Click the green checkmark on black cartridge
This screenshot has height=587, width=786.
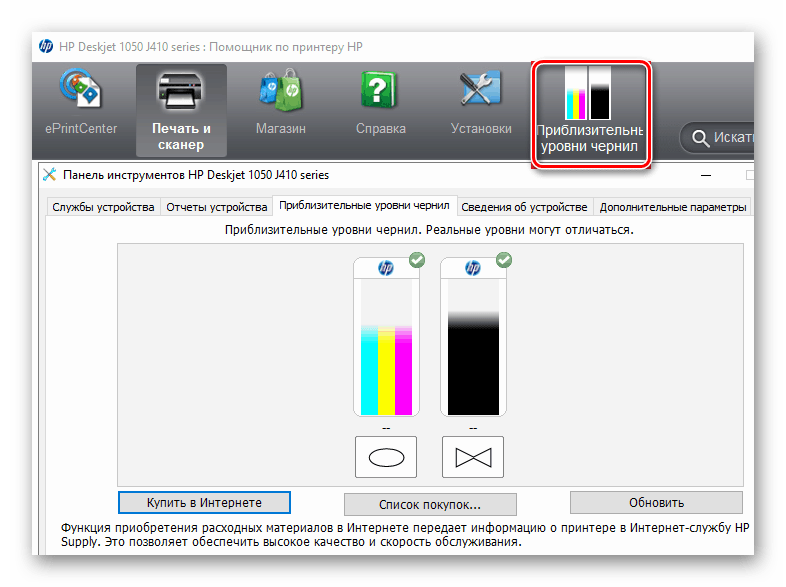[x=504, y=260]
